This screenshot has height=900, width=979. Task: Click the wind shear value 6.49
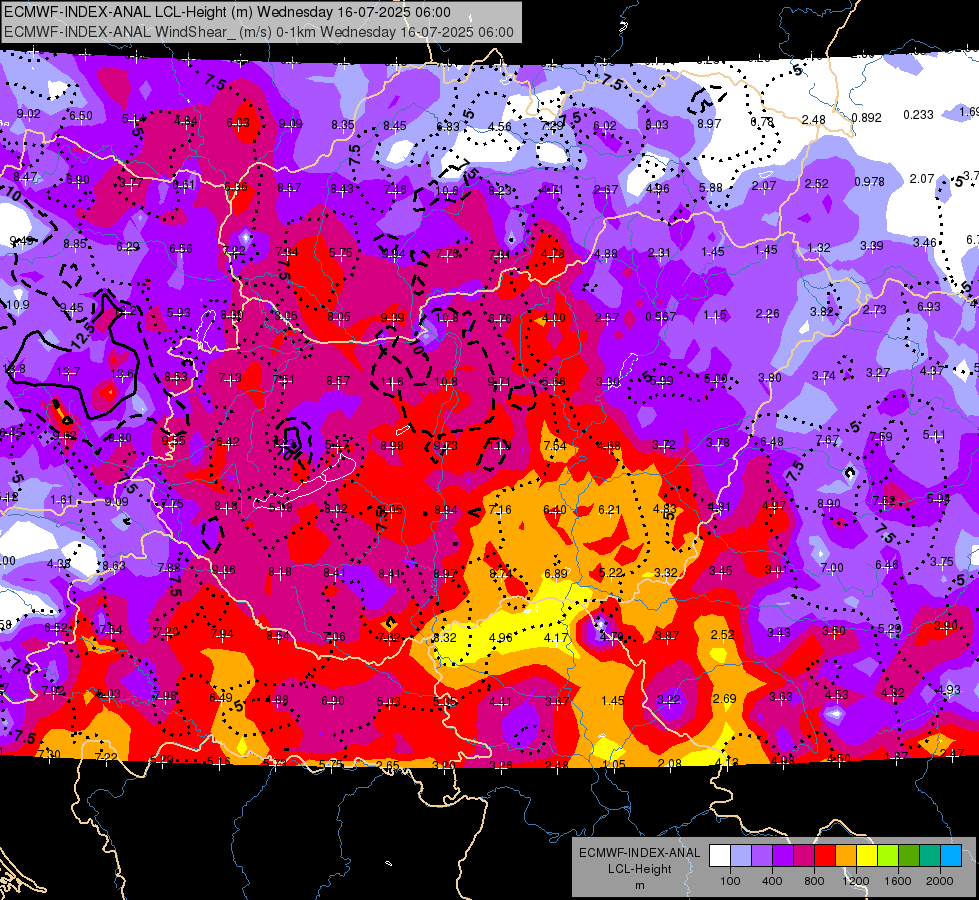[x=220, y=698]
